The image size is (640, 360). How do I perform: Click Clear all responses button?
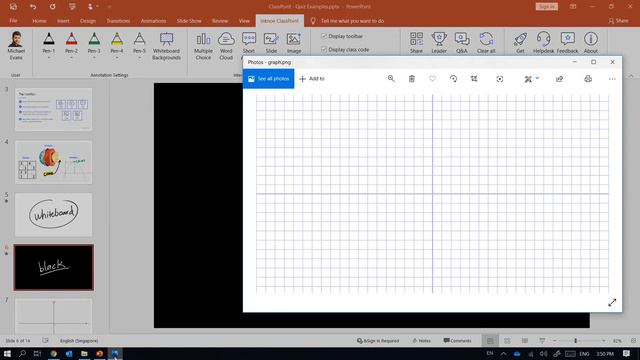coord(486,43)
